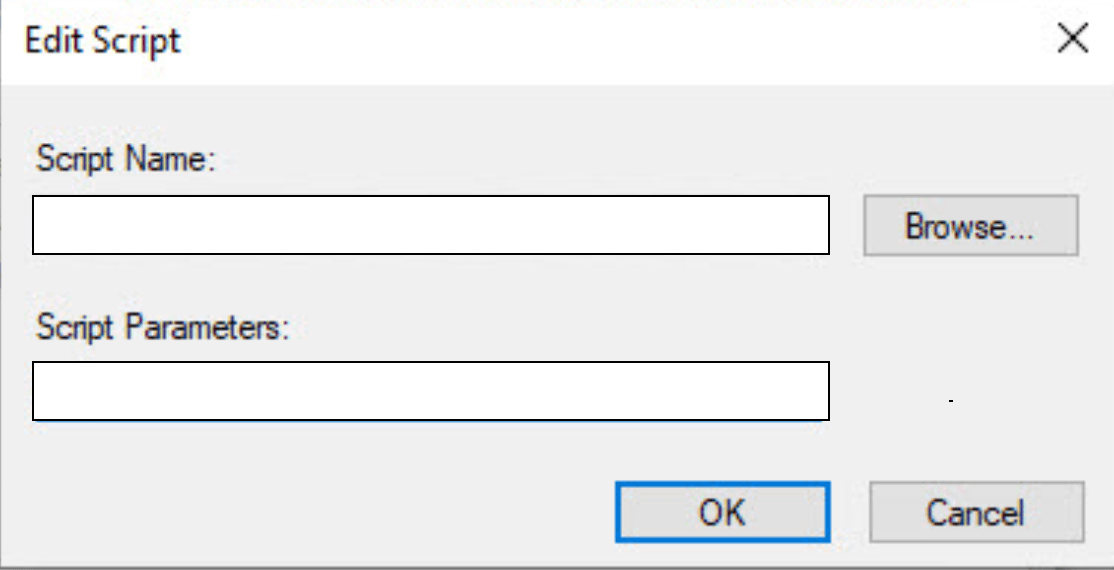Hit the button right of Script Name field

pyautogui.click(x=970, y=226)
